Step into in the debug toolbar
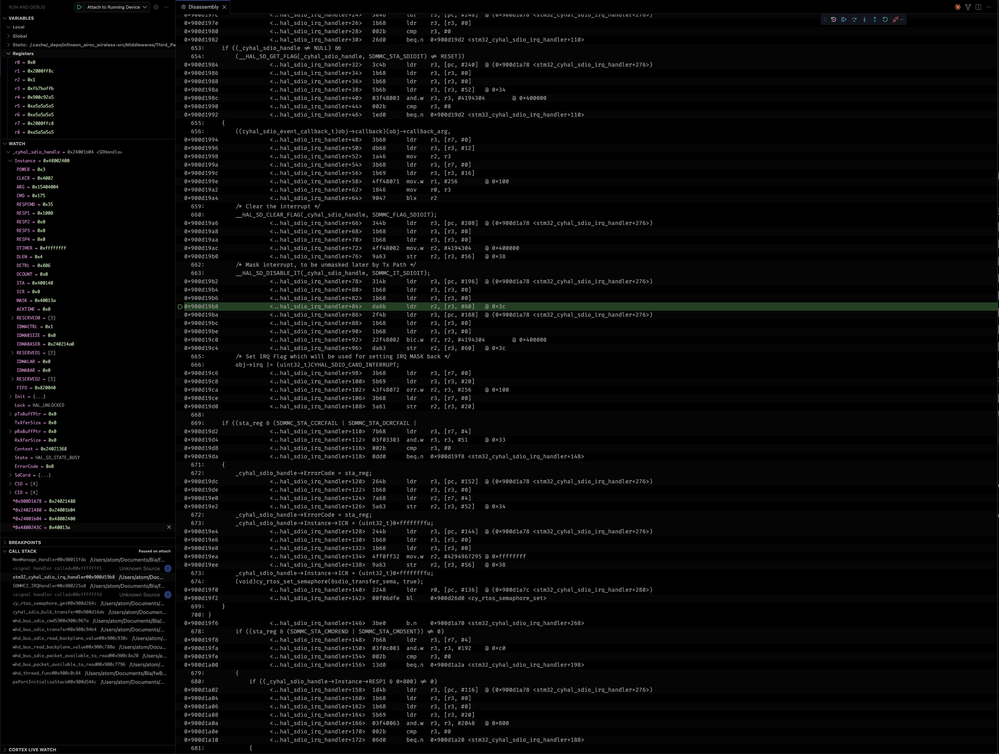 (865, 20)
